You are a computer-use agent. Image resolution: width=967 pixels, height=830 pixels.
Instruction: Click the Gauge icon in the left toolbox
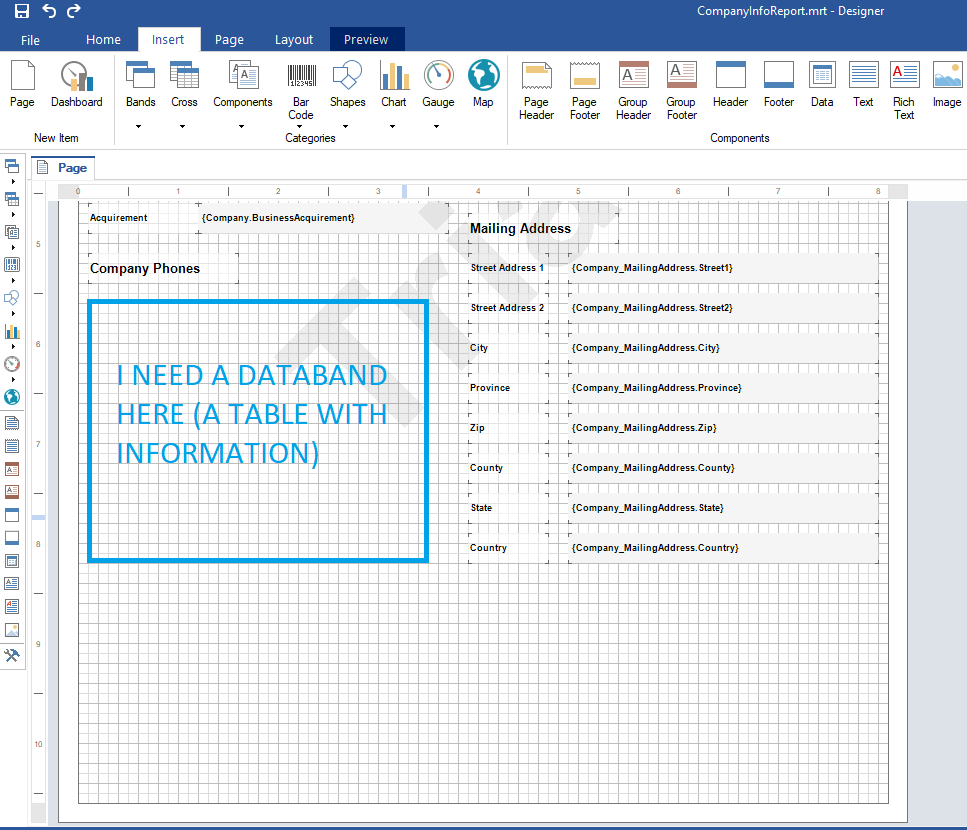(12, 364)
